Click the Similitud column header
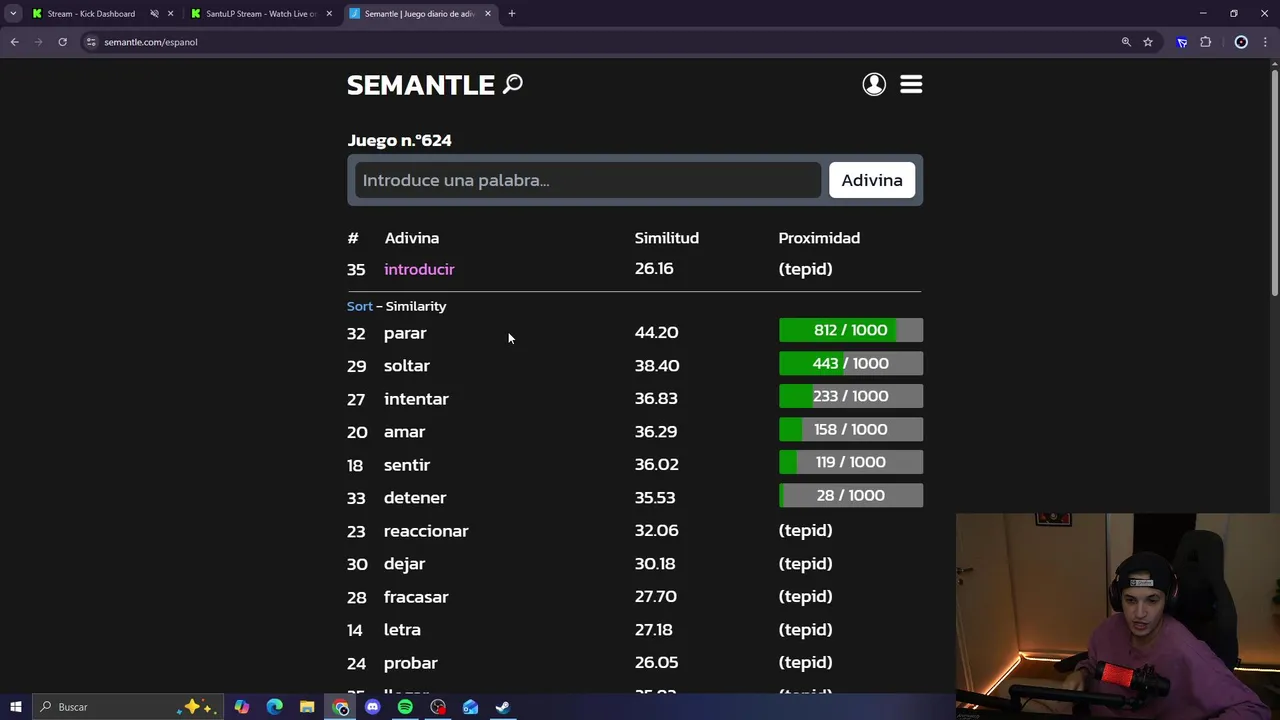 point(667,238)
